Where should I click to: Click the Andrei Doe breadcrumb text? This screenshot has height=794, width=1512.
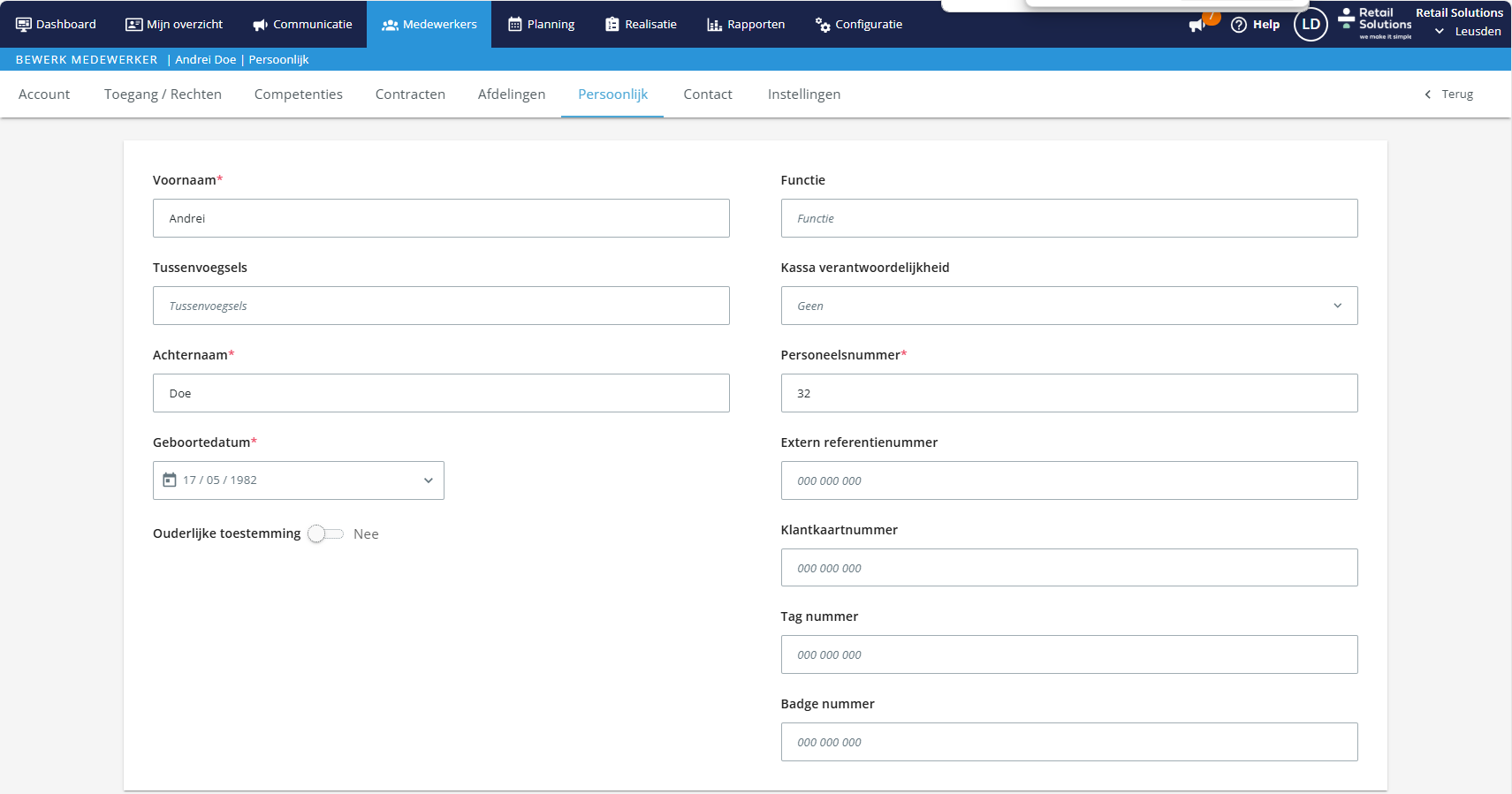point(206,60)
